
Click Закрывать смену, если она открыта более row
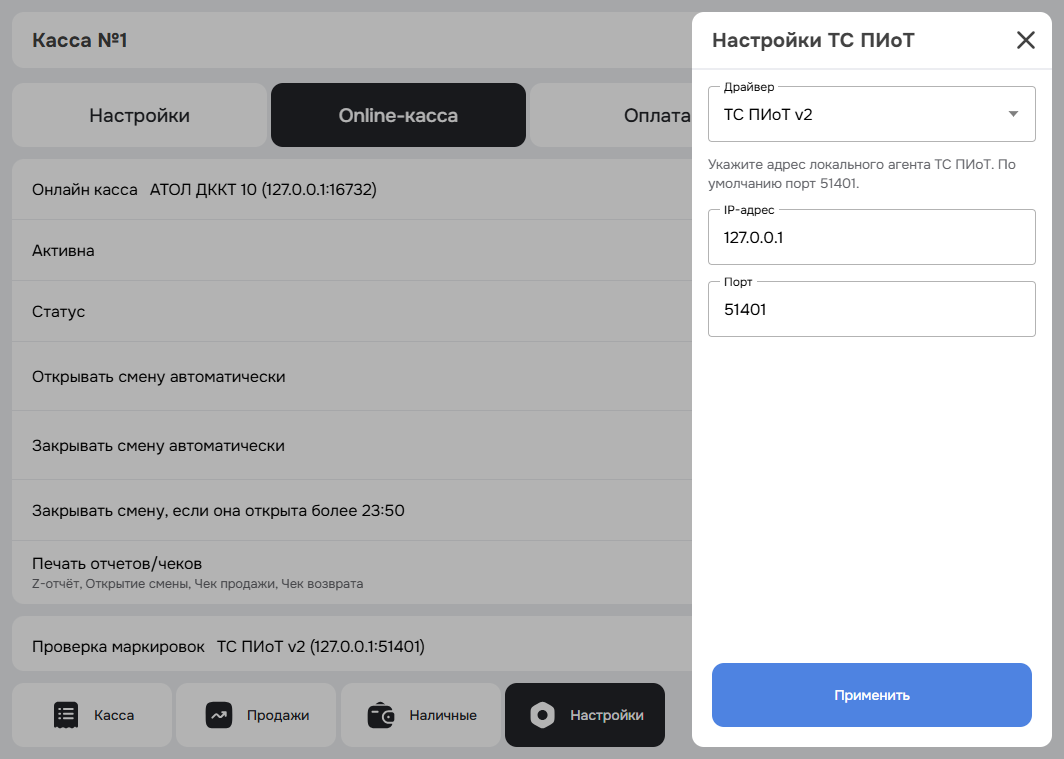pos(352,510)
